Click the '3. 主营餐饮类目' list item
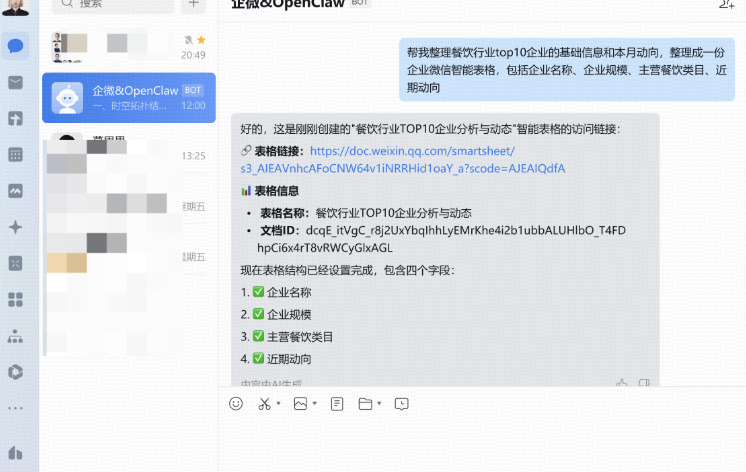This screenshot has width=746, height=472. (287, 336)
